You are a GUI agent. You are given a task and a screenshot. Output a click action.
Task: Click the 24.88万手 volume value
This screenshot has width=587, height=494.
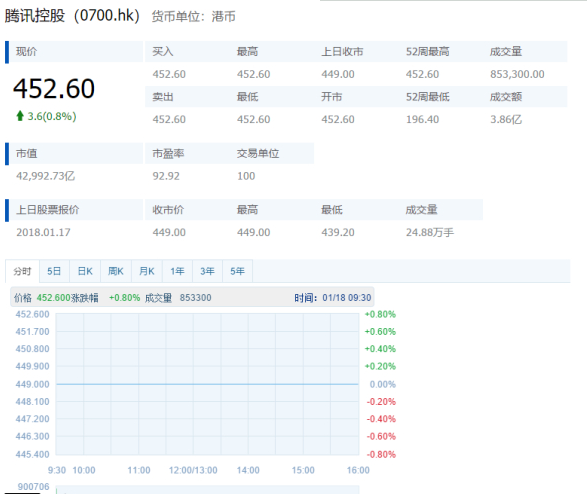430,232
